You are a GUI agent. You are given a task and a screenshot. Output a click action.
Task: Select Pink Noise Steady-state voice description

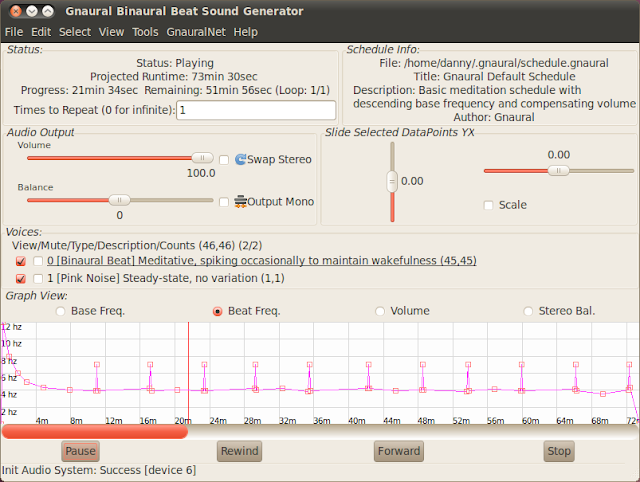[x=166, y=278]
